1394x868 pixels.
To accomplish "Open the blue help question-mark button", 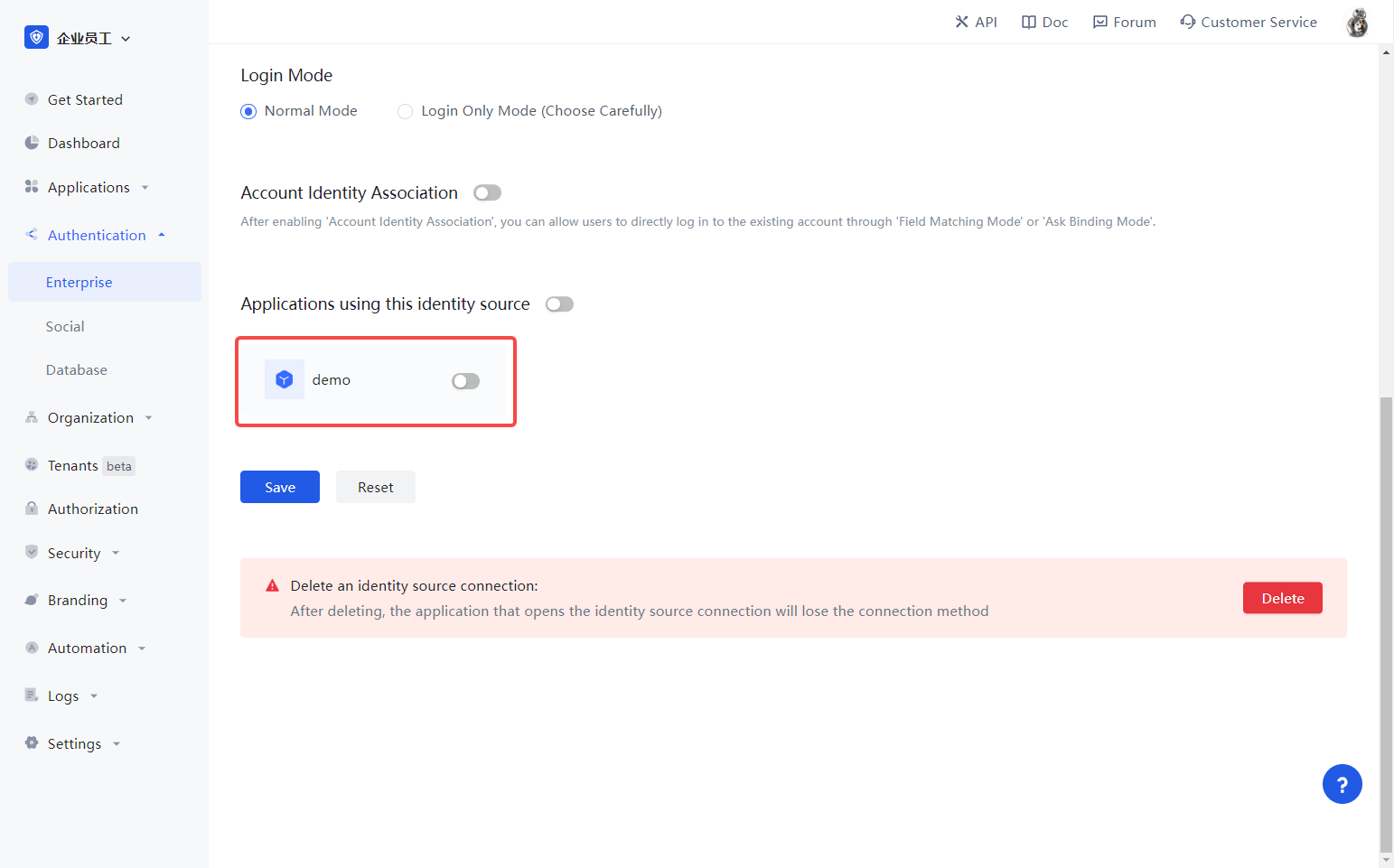I will click(1342, 784).
